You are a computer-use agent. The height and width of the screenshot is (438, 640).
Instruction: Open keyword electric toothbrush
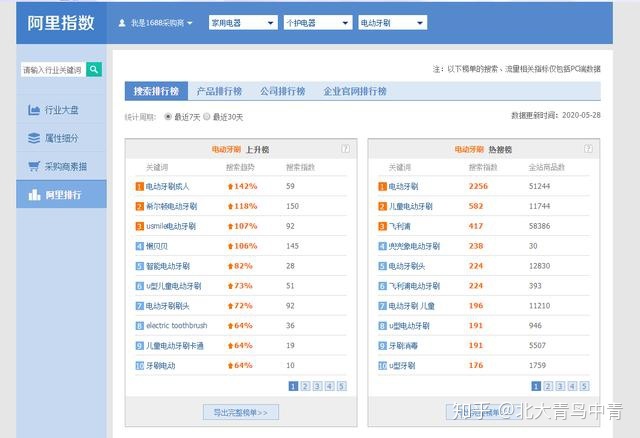pos(177,326)
